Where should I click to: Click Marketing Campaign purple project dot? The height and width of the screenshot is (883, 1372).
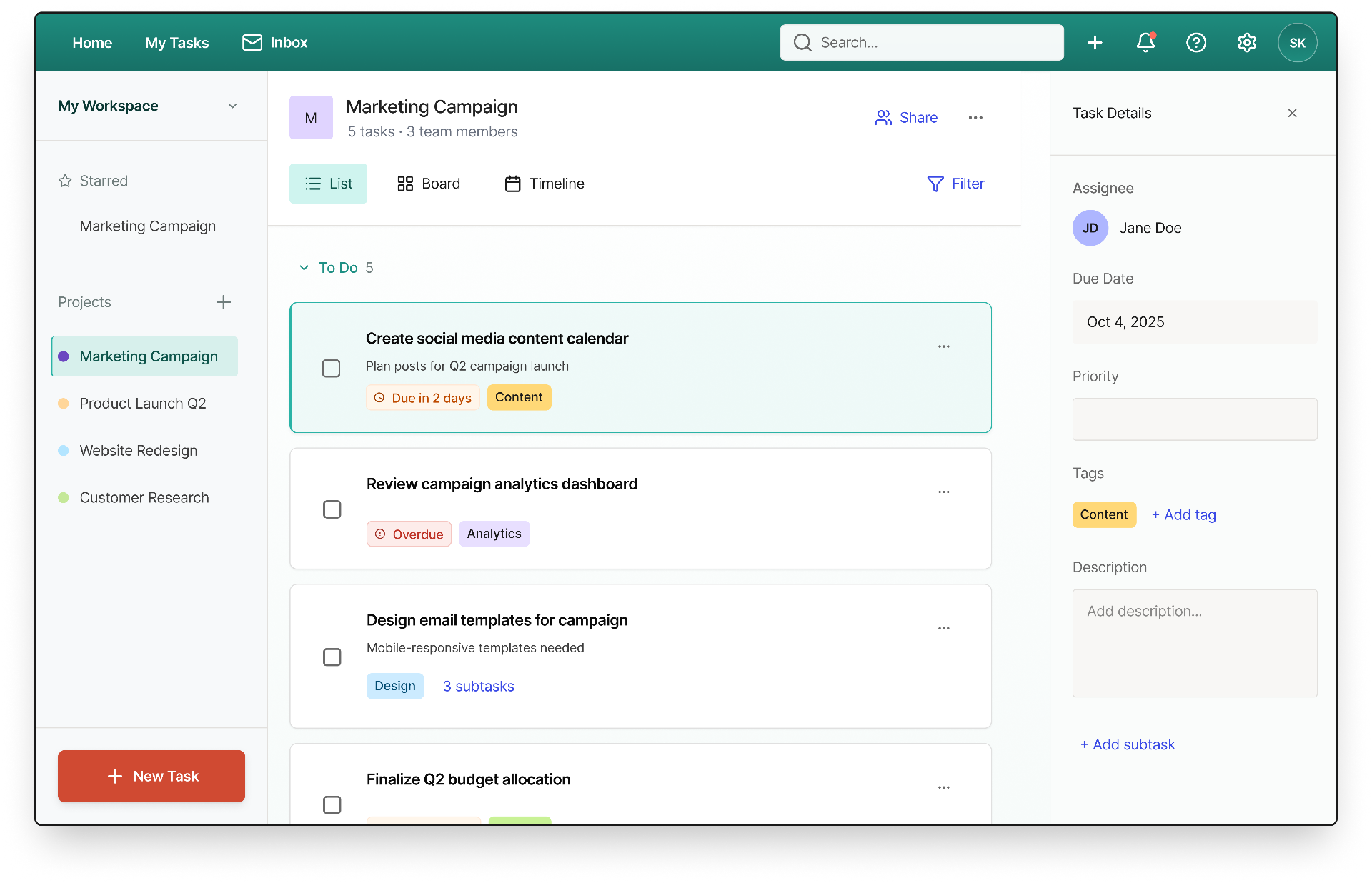tap(64, 356)
